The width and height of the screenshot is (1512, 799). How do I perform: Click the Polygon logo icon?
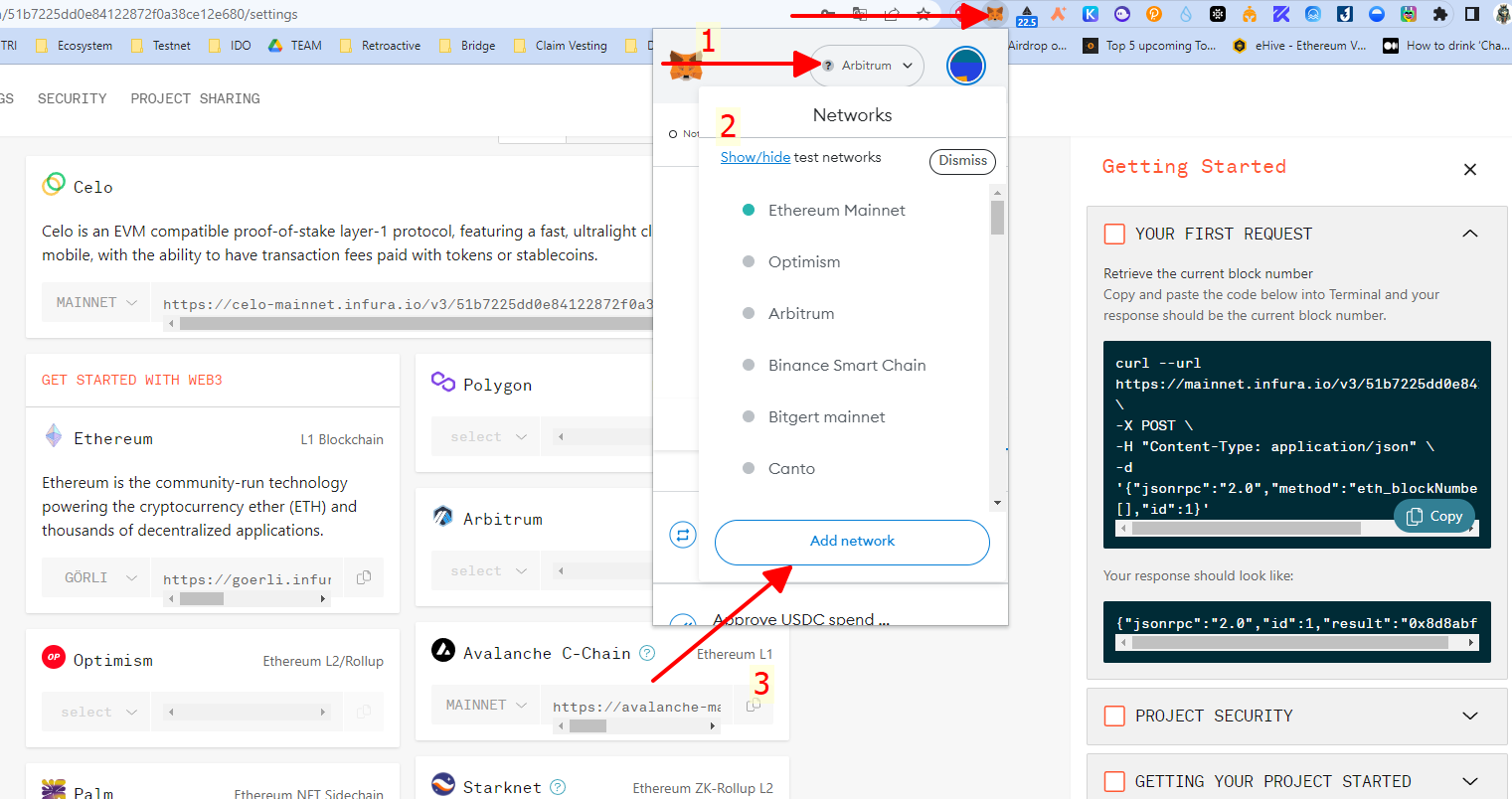click(x=443, y=383)
